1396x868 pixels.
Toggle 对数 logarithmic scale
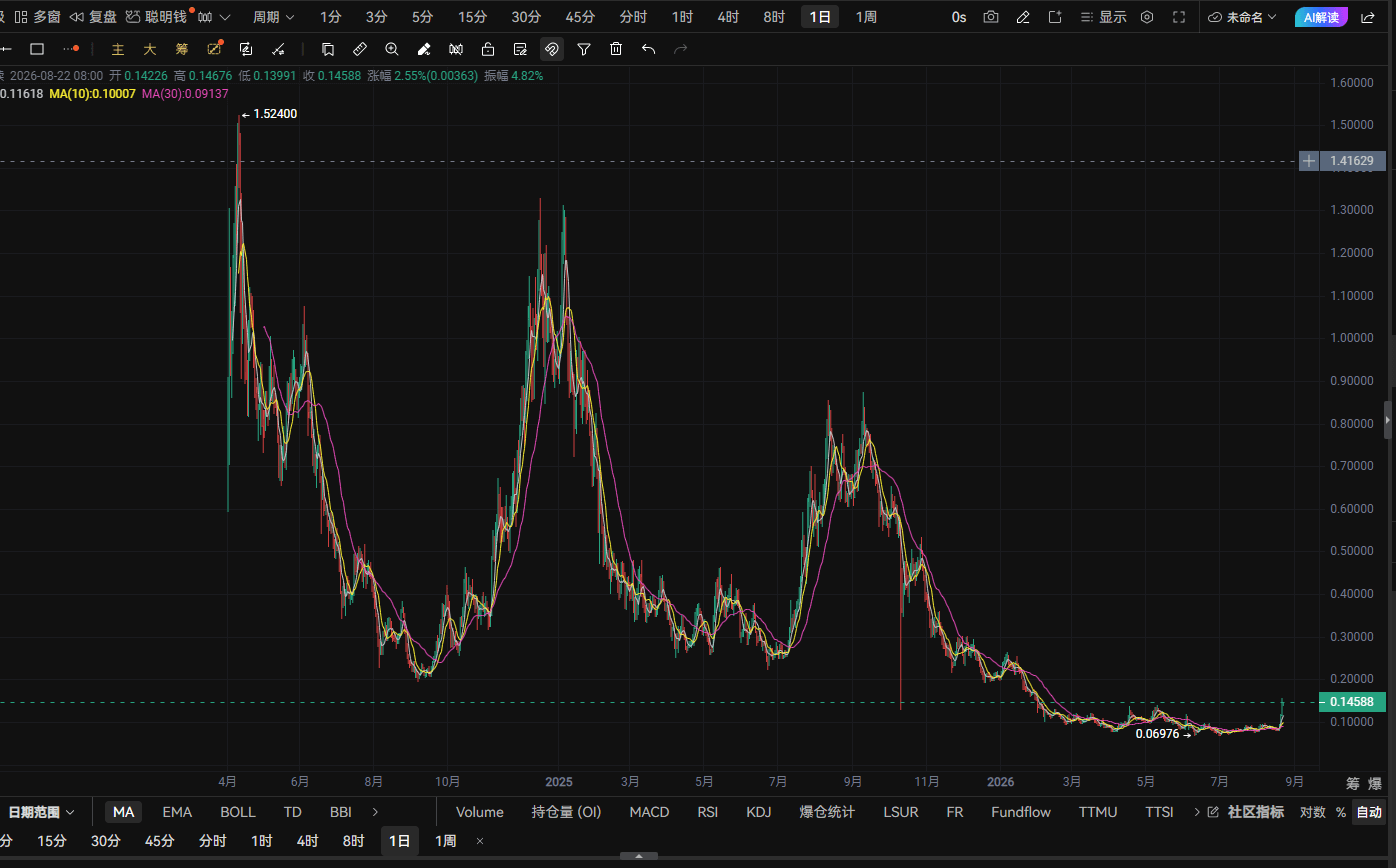1313,812
